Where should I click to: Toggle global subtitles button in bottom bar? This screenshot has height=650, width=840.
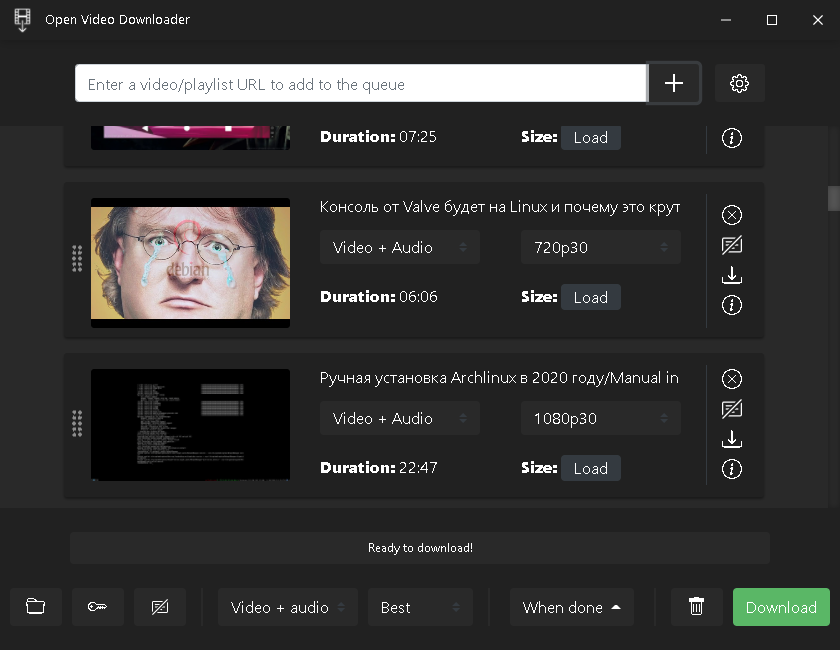click(x=160, y=607)
